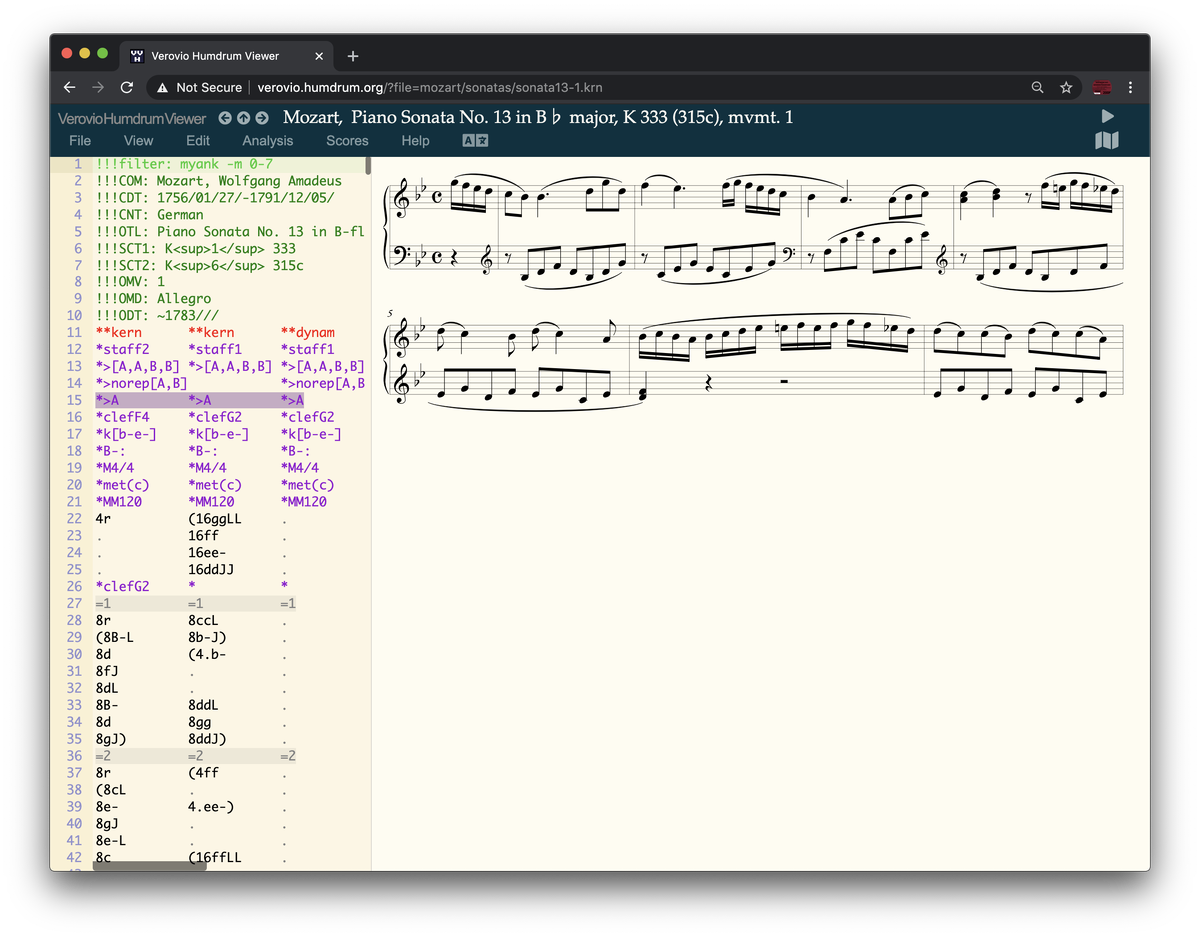Click the language translate icon
Viewport: 1200px width, 937px height.
click(474, 141)
